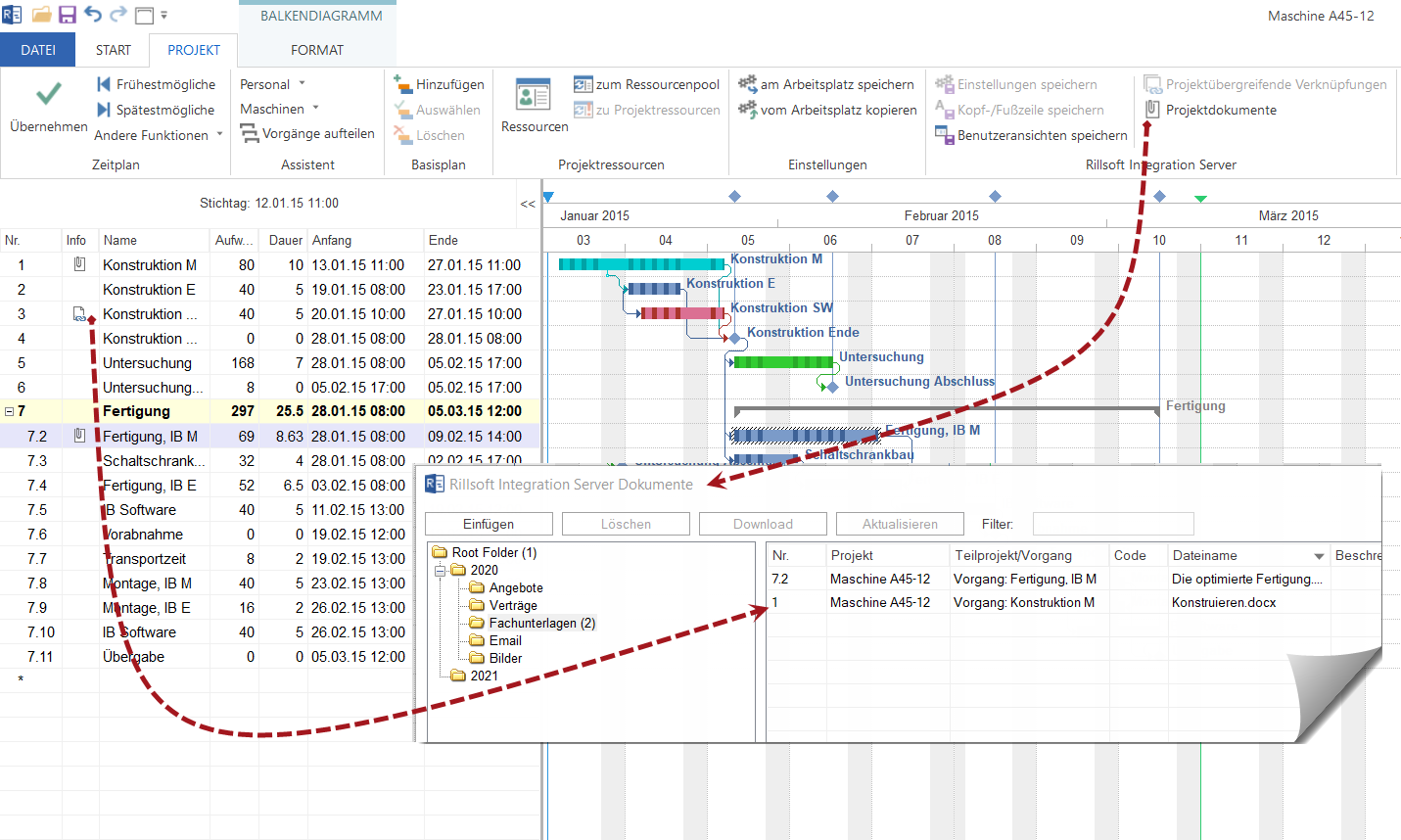1401x840 pixels.
Task: Click the Aktualisieren button
Action: tap(900, 524)
